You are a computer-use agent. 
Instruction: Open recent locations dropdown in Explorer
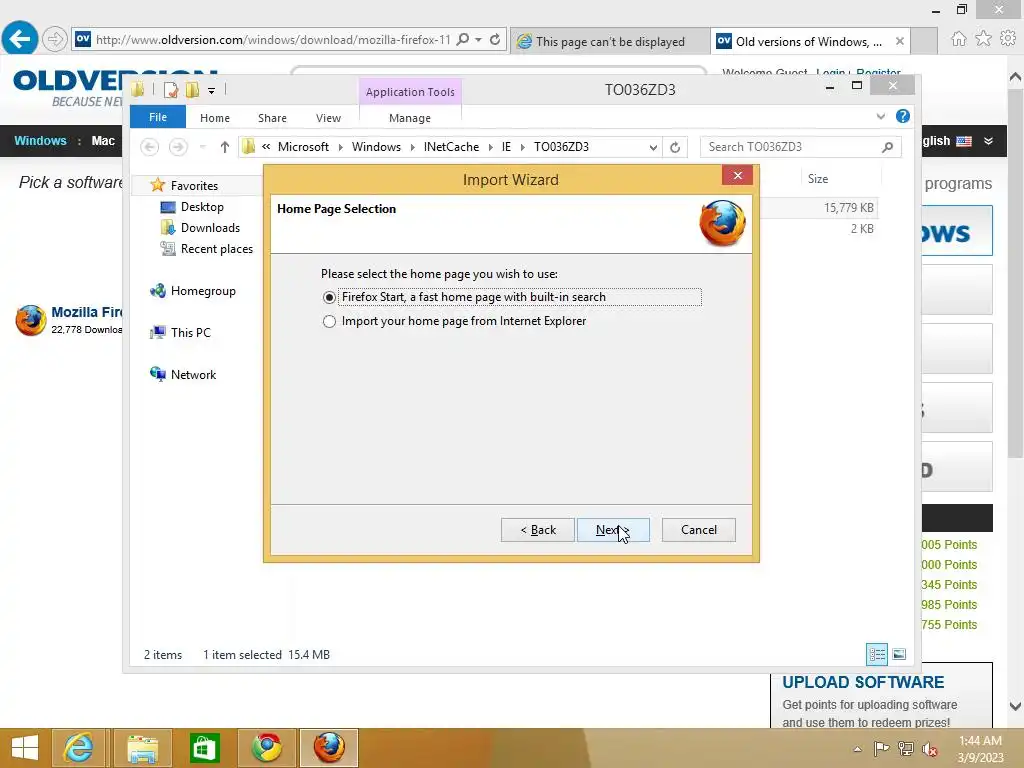203,147
